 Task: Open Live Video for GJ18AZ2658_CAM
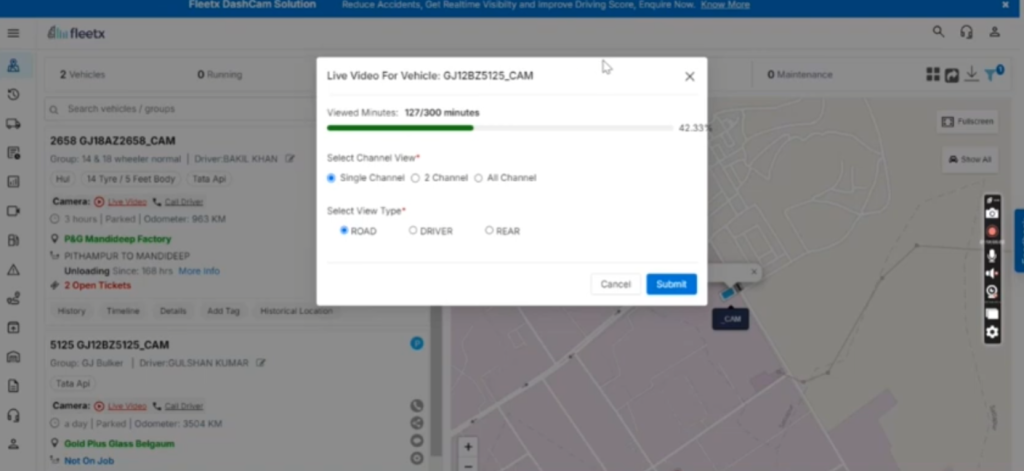click(127, 202)
